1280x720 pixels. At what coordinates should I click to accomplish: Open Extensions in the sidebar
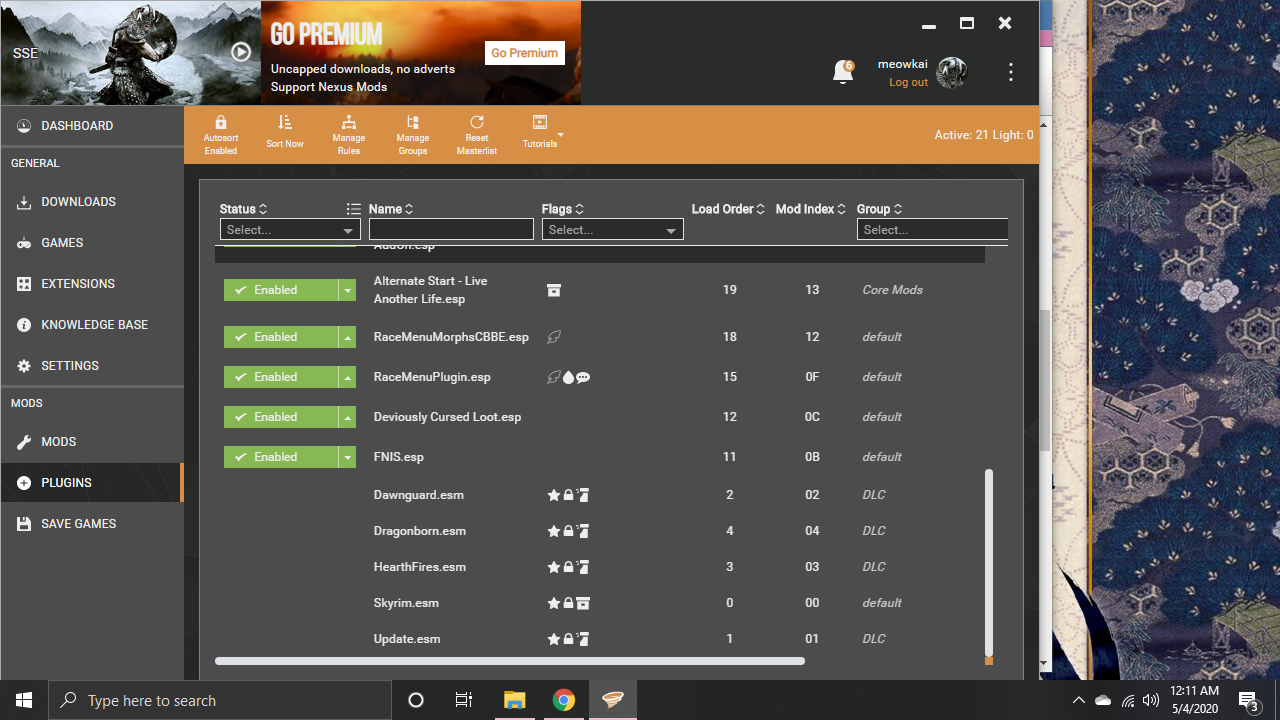pyautogui.click(x=92, y=284)
